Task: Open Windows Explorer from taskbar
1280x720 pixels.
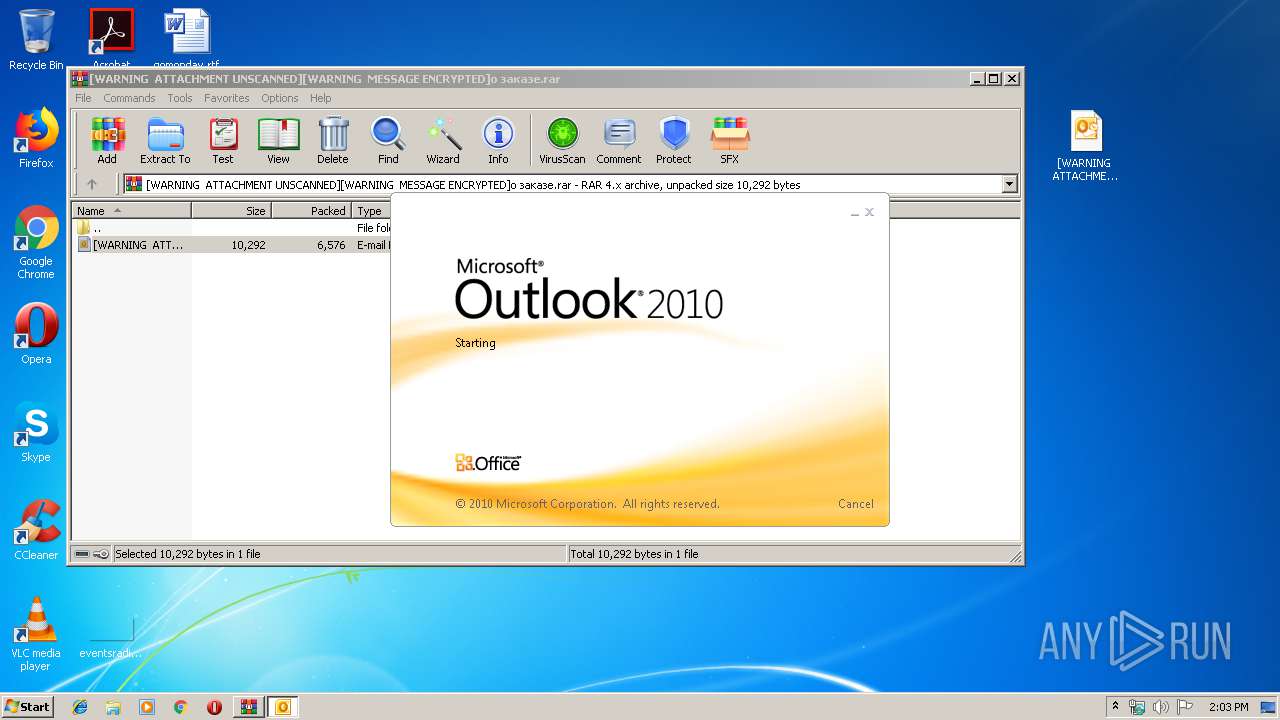Action: (113, 707)
